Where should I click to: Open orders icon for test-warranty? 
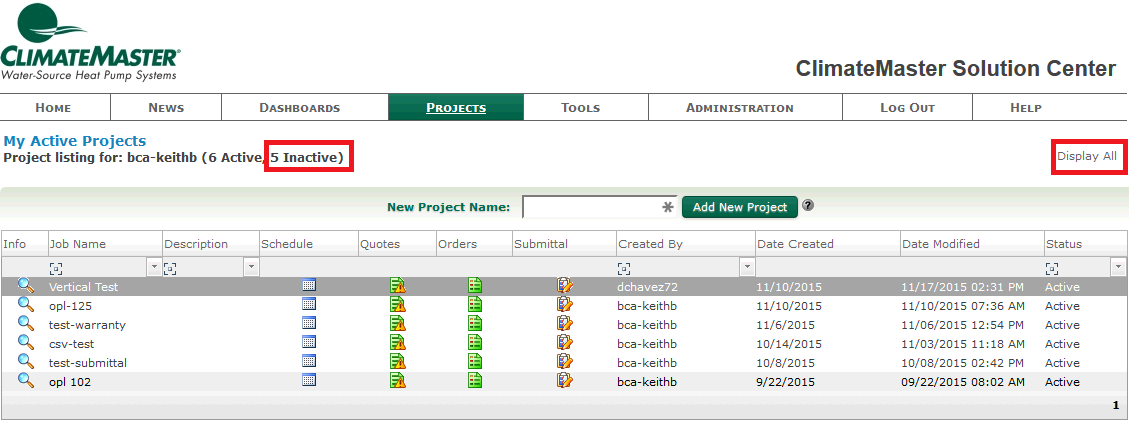[474, 323]
